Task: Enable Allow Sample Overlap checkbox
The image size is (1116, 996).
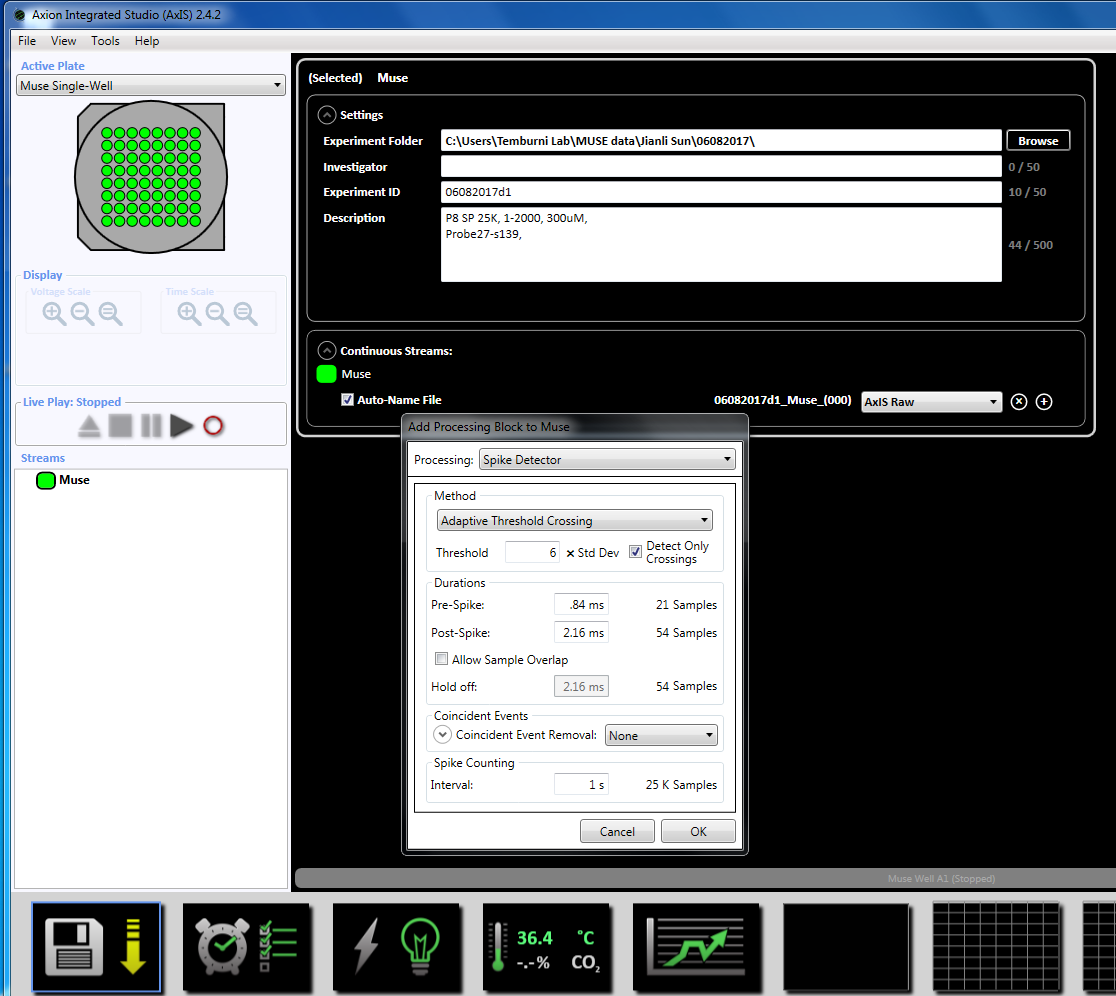Action: coord(442,659)
